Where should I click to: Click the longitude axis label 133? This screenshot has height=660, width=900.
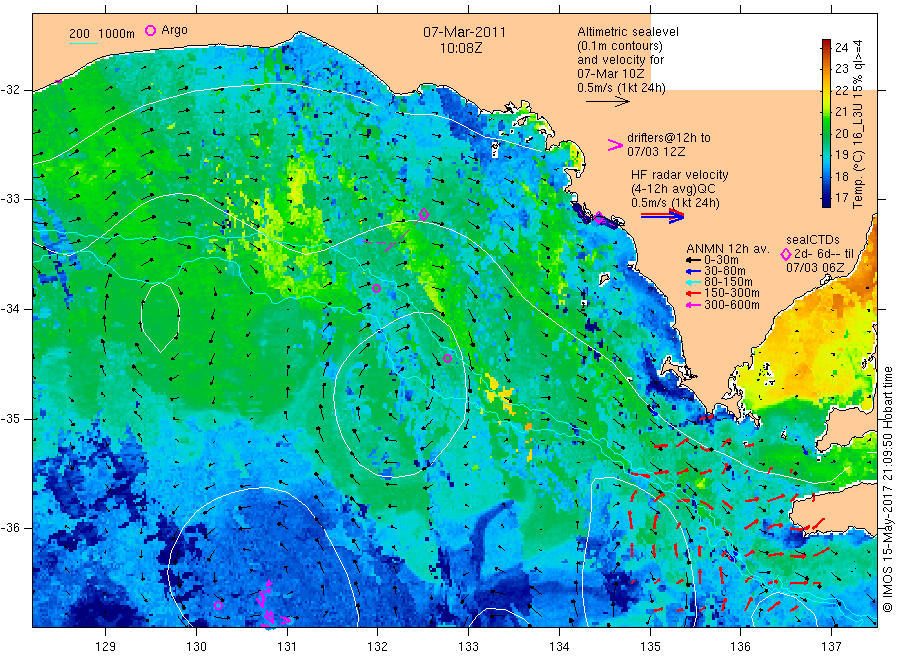(x=468, y=647)
